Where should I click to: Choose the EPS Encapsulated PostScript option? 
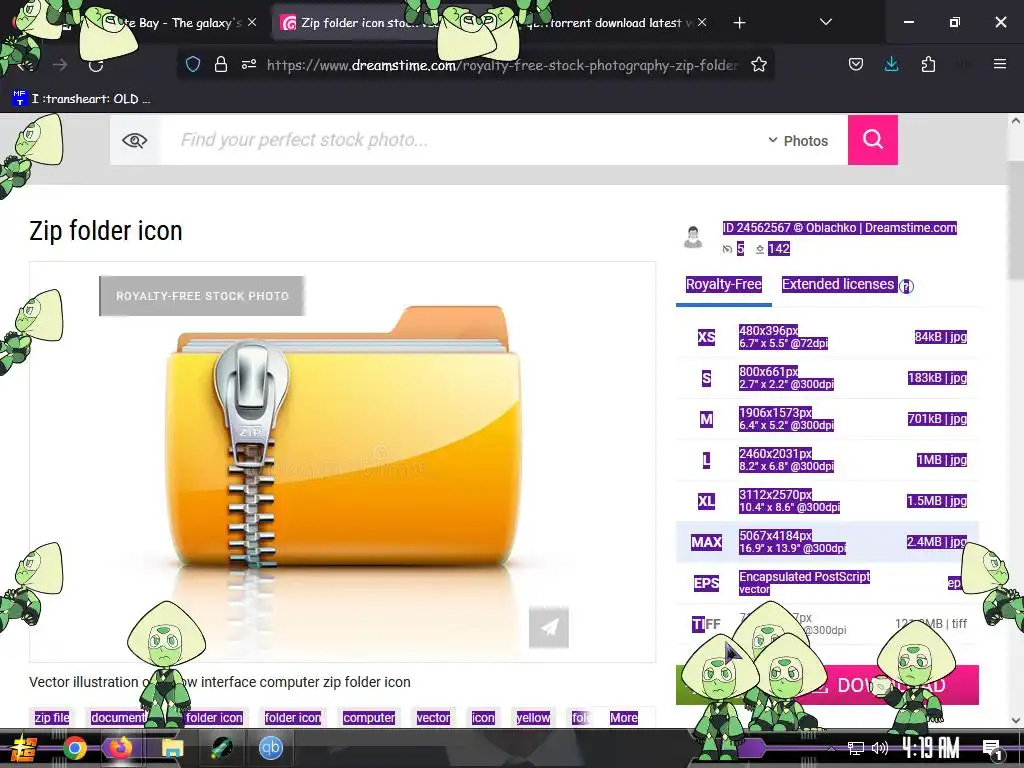(827, 583)
